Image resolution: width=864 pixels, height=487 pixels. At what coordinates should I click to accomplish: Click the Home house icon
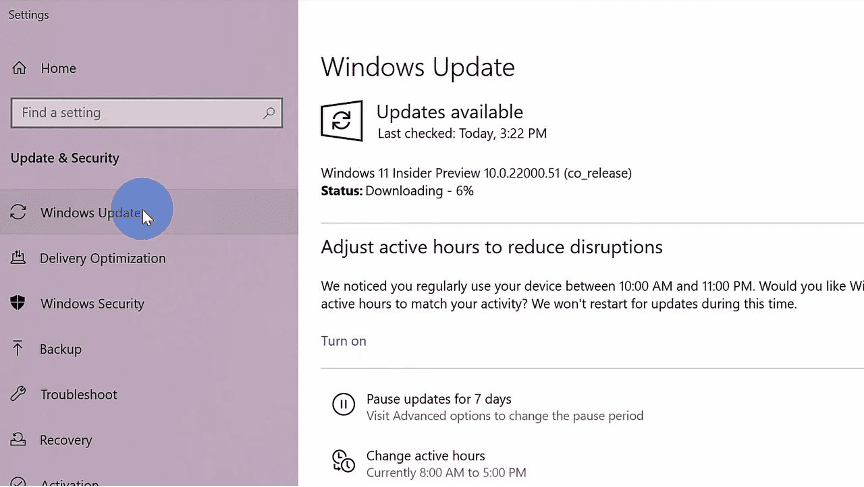[19, 68]
